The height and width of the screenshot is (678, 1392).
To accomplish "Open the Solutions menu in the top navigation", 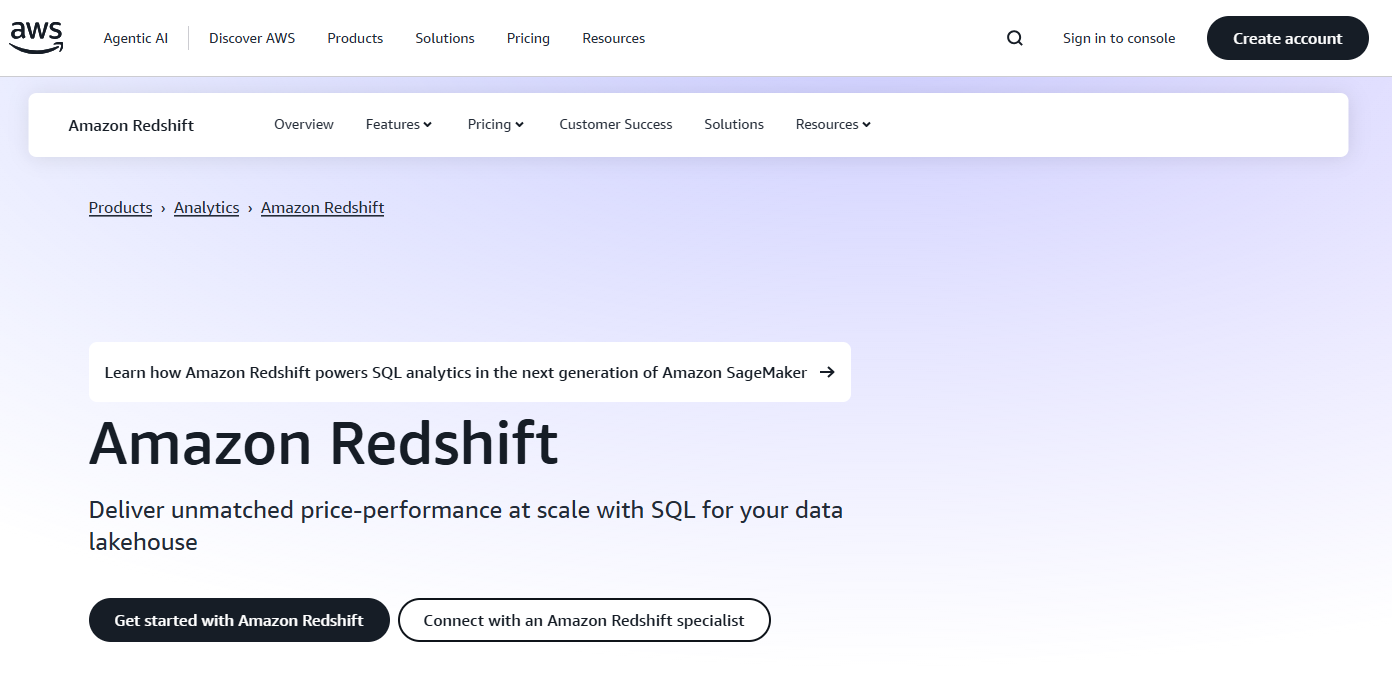I will click(x=444, y=38).
